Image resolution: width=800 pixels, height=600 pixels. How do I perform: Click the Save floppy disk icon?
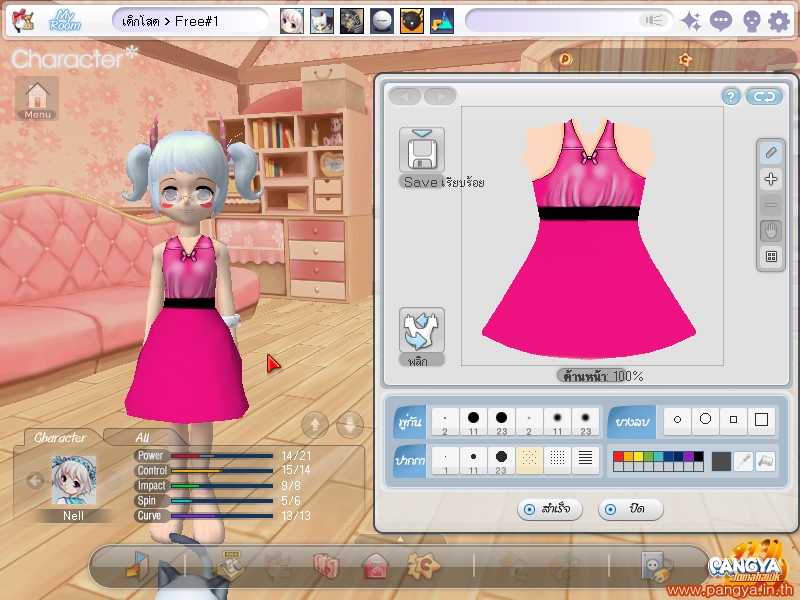click(421, 150)
